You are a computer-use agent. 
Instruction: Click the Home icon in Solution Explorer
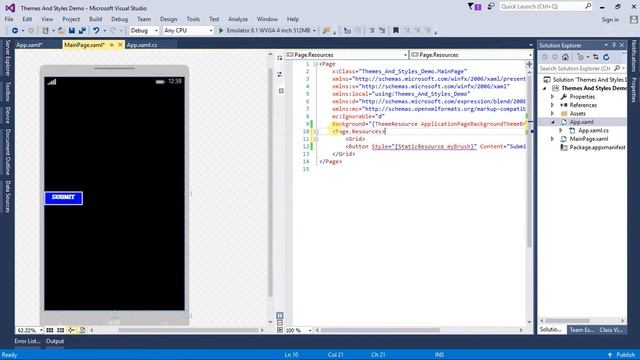(565, 57)
